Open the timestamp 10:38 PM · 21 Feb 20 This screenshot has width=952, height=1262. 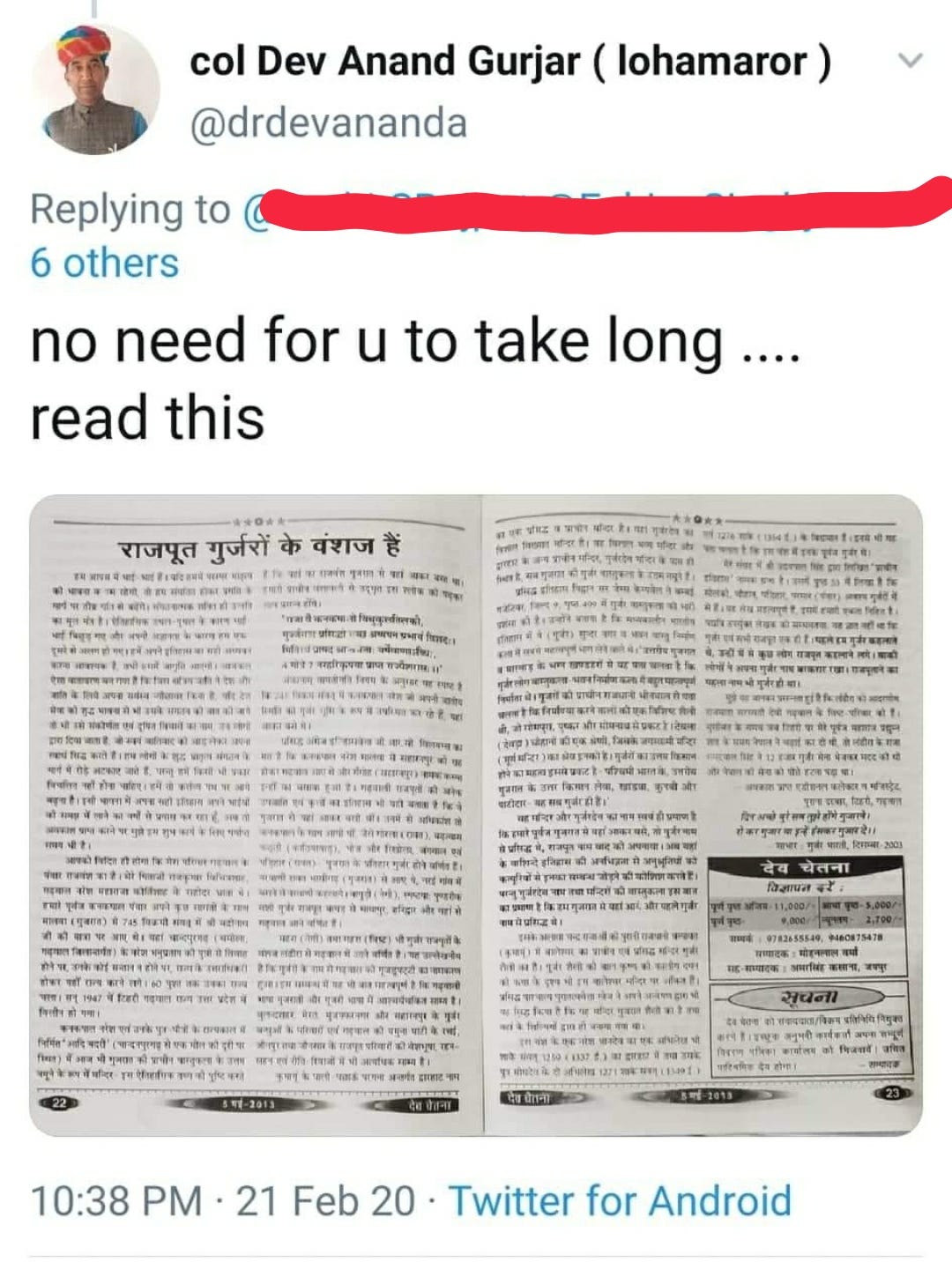[222, 1201]
